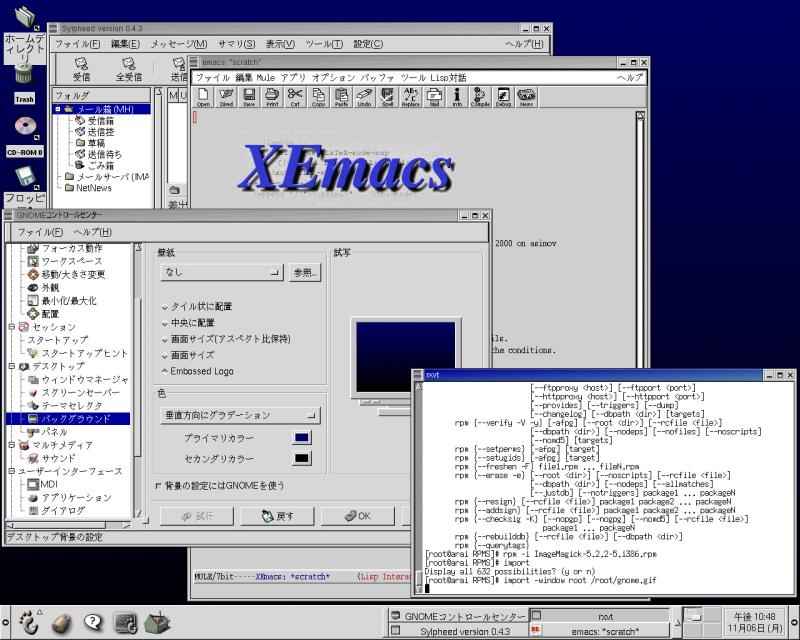The height and width of the screenshot is (640, 800).
Task: Switch to Sylpheed version 0.4.3 taskbar entry
Action: [458, 631]
